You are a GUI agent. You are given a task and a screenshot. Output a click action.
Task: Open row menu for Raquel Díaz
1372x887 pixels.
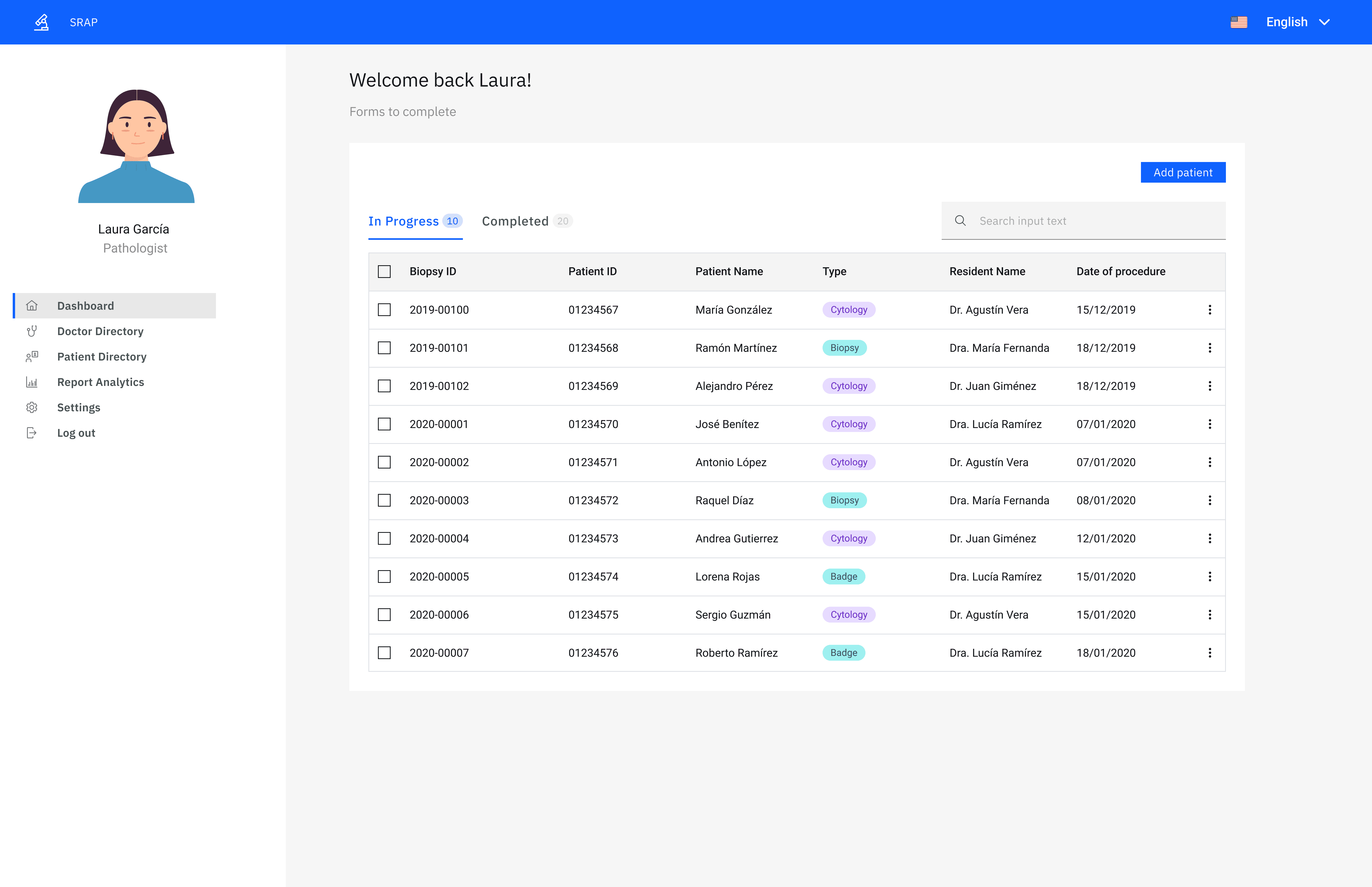[1210, 501]
